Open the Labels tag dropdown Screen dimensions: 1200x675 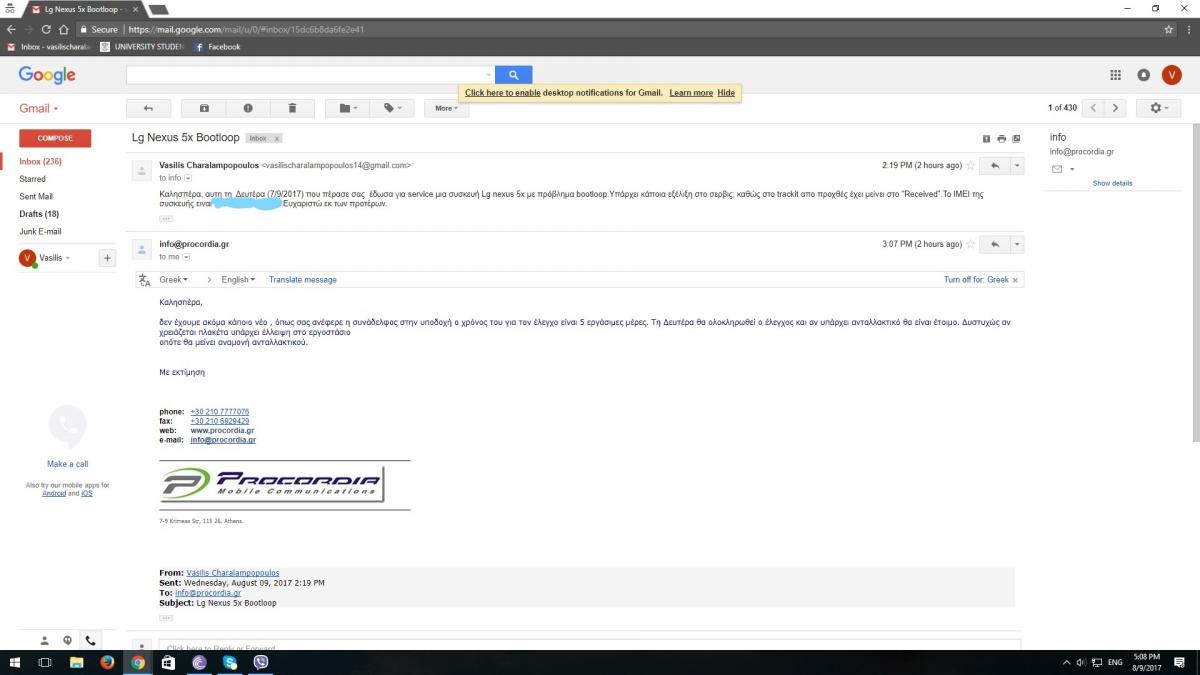pyautogui.click(x=392, y=108)
